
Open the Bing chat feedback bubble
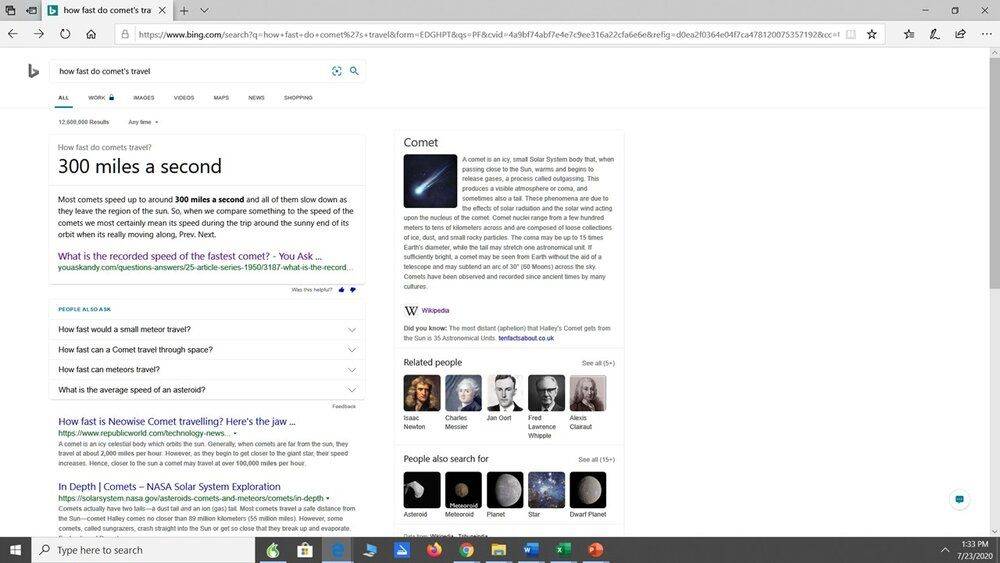[959, 499]
